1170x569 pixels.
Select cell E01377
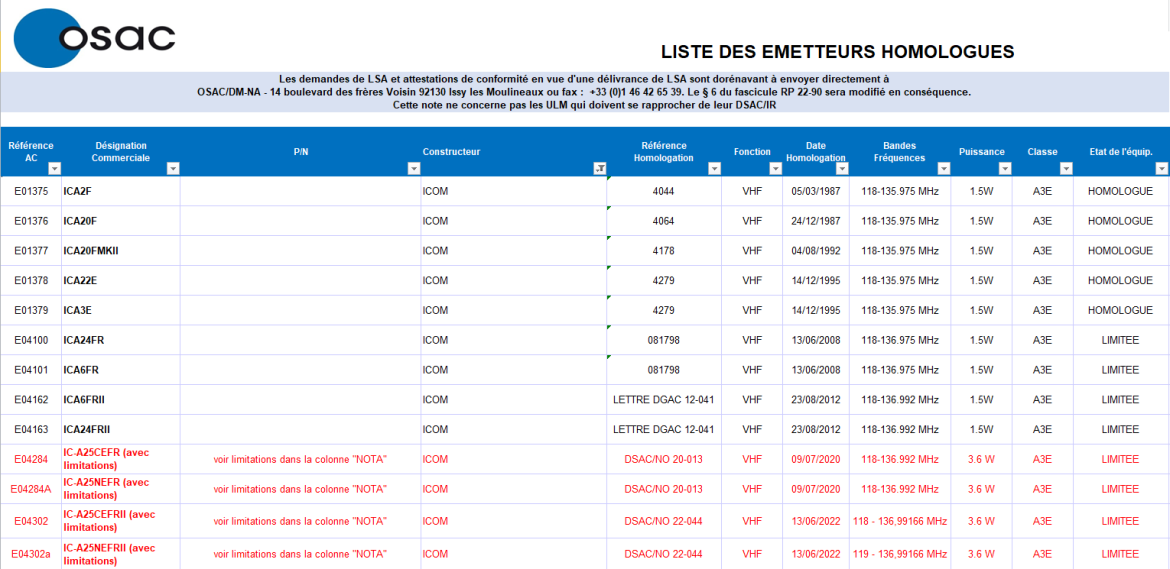point(31,251)
